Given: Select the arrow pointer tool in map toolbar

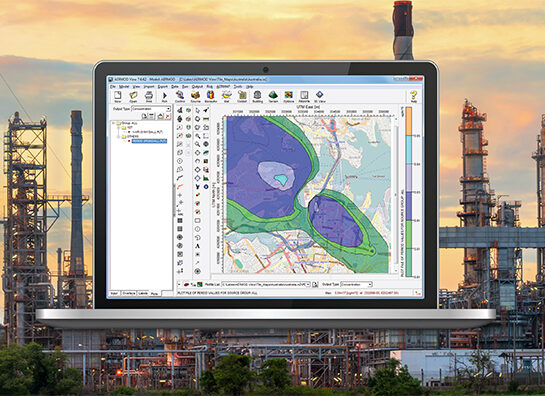Looking at the screenshot, I should [x=197, y=110].
